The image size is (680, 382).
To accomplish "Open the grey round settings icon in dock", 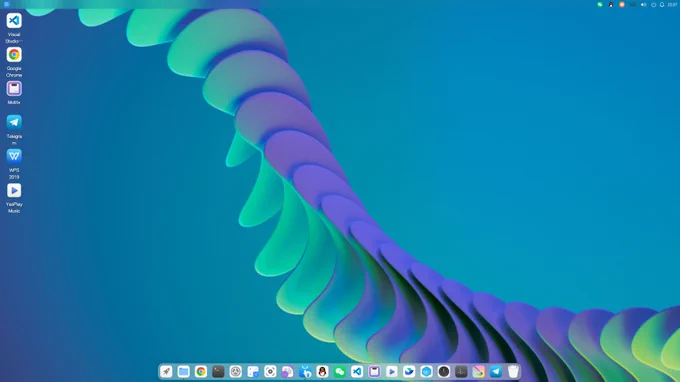I will tap(235, 372).
